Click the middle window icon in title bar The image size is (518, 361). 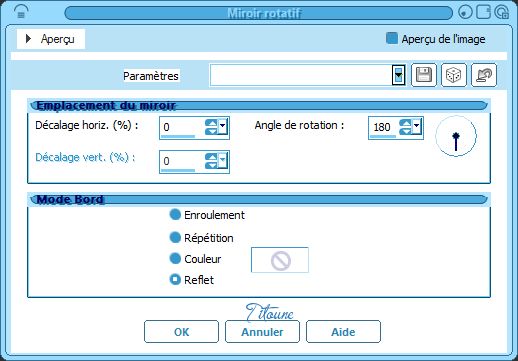tap(483, 12)
